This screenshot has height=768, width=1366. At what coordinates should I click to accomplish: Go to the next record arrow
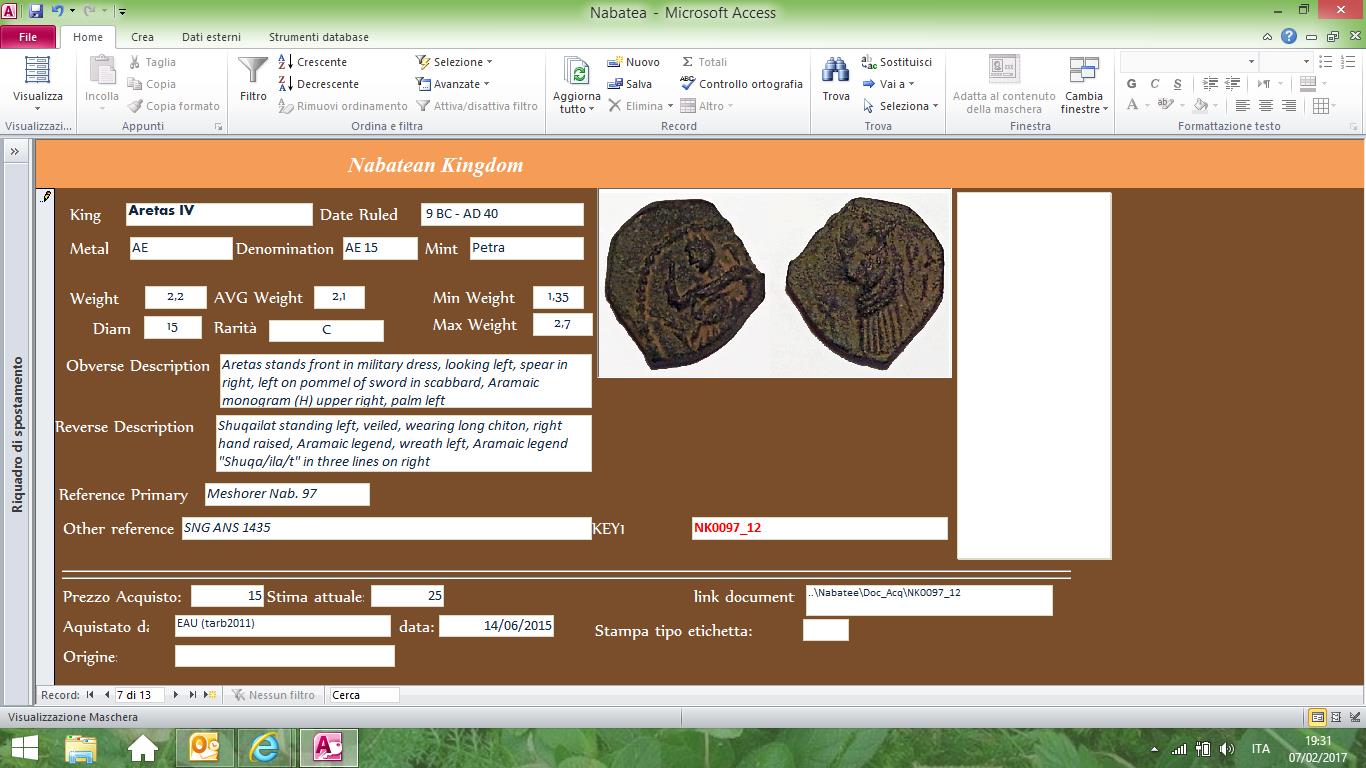(176, 695)
